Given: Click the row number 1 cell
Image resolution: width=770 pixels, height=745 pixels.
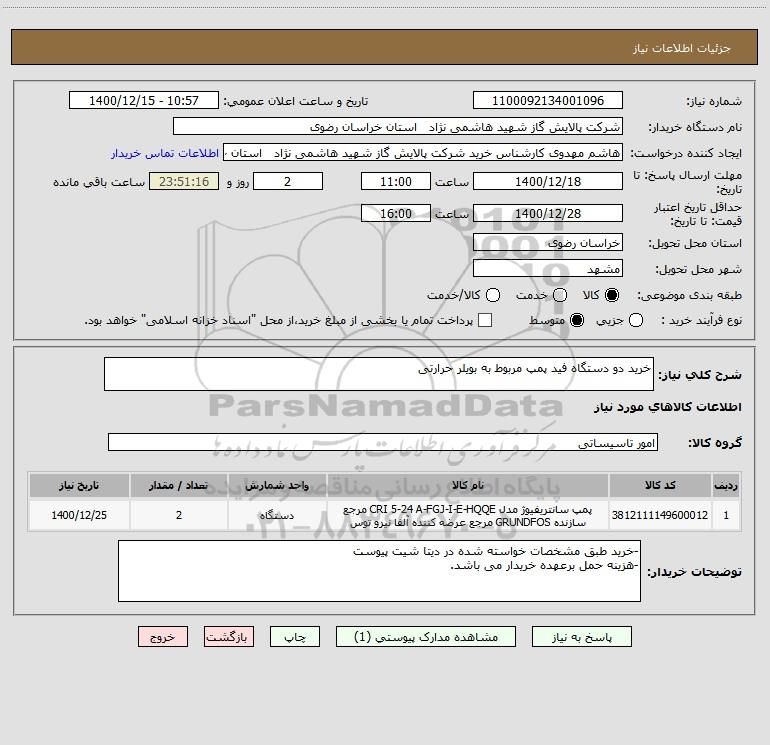Looking at the screenshot, I should 726,515.
